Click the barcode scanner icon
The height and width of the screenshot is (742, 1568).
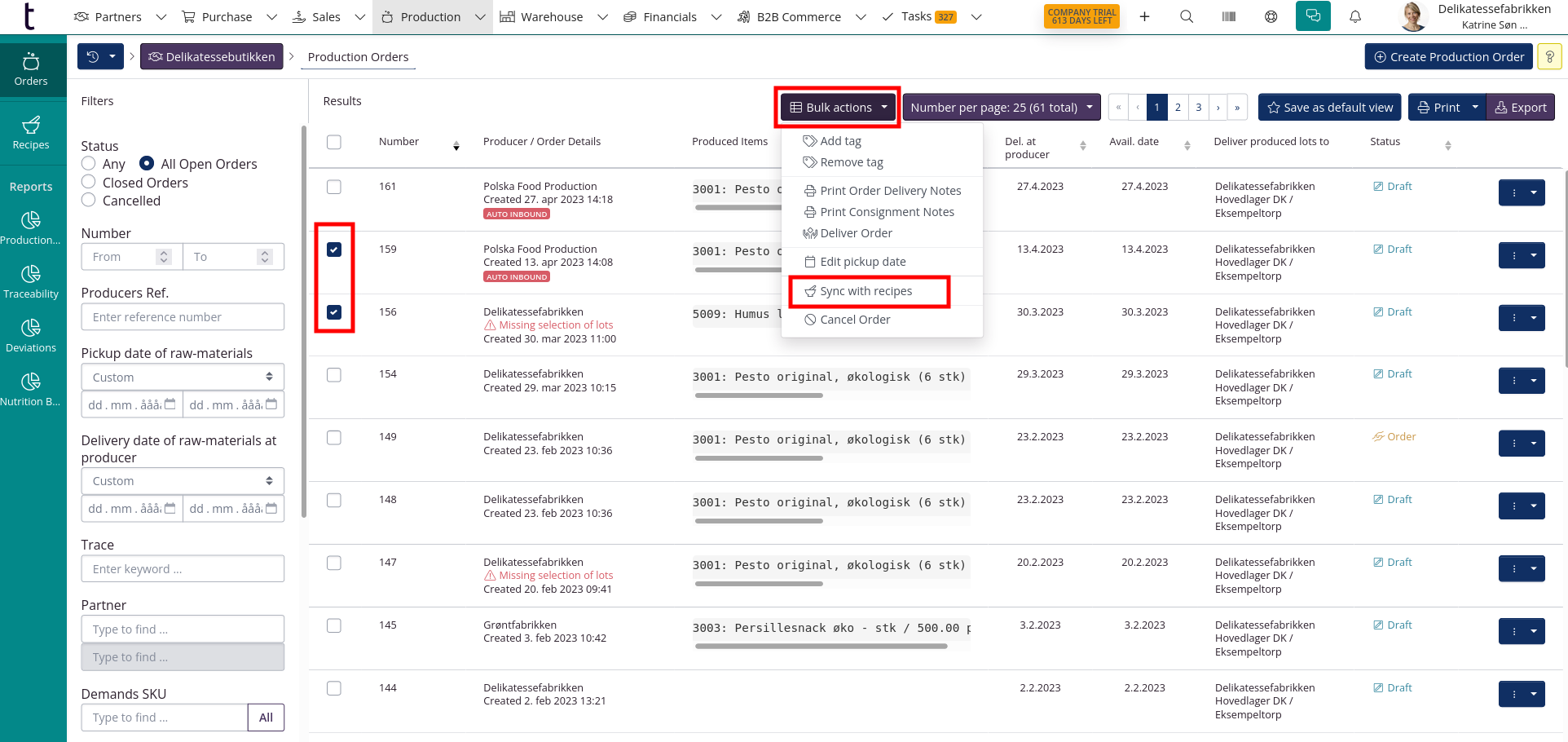point(1229,16)
